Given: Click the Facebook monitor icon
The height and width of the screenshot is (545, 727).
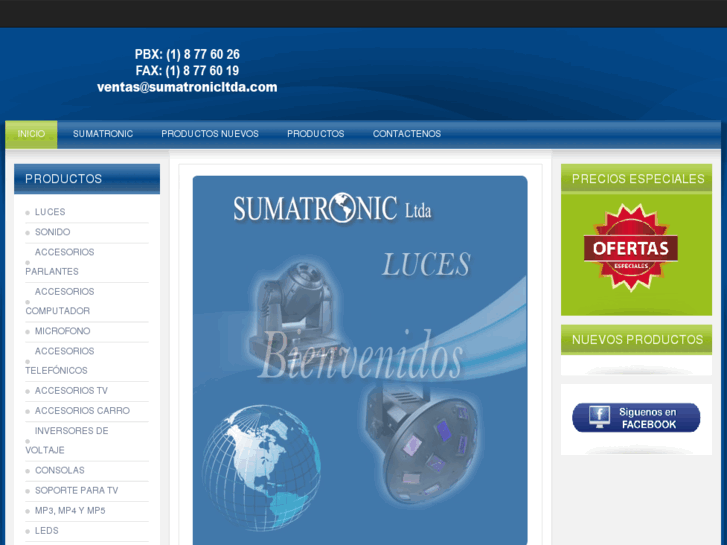Looking at the screenshot, I should pyautogui.click(x=599, y=417).
